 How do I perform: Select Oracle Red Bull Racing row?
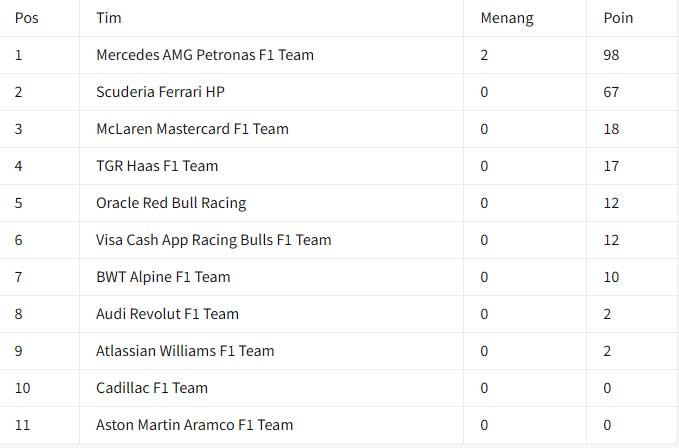point(171,203)
